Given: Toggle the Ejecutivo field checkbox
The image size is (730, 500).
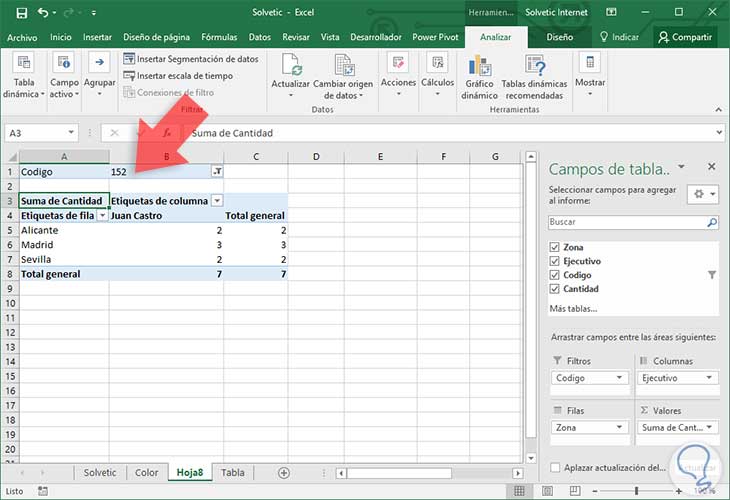Looking at the screenshot, I should tap(555, 261).
